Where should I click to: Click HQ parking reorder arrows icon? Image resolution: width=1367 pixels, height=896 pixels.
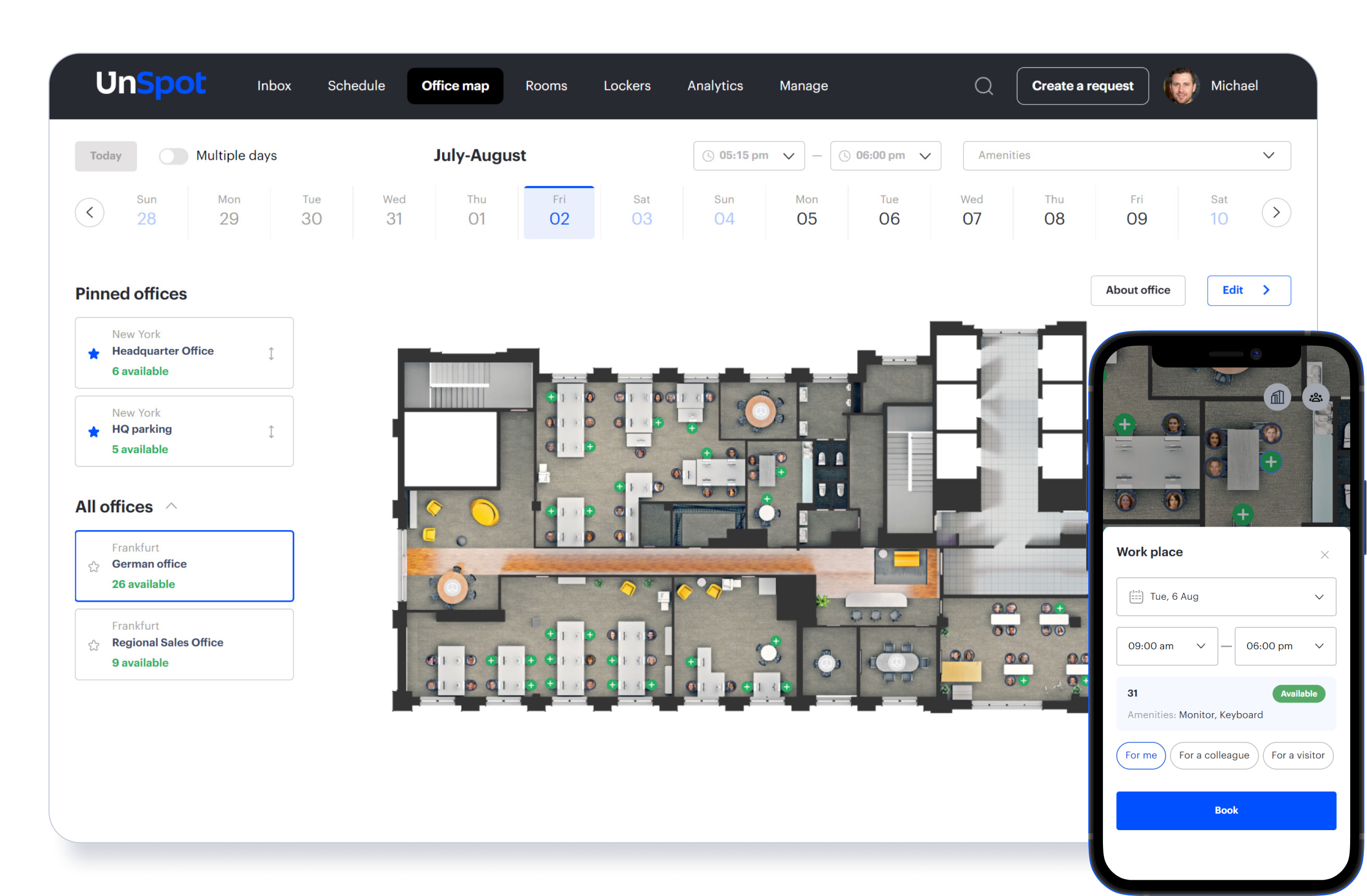[271, 432]
